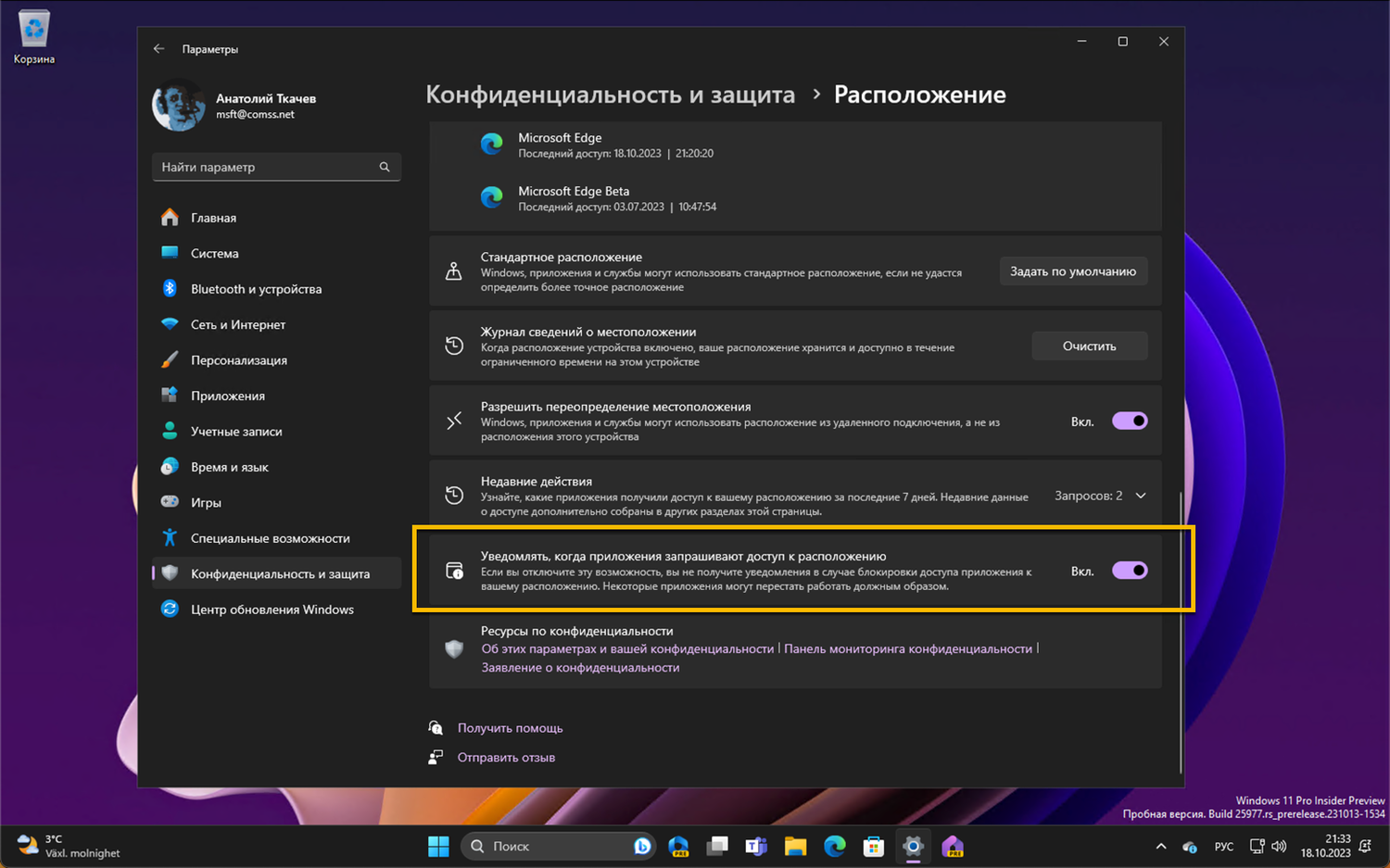Open the weather widget showing 3°C
The image size is (1390, 868).
69,846
